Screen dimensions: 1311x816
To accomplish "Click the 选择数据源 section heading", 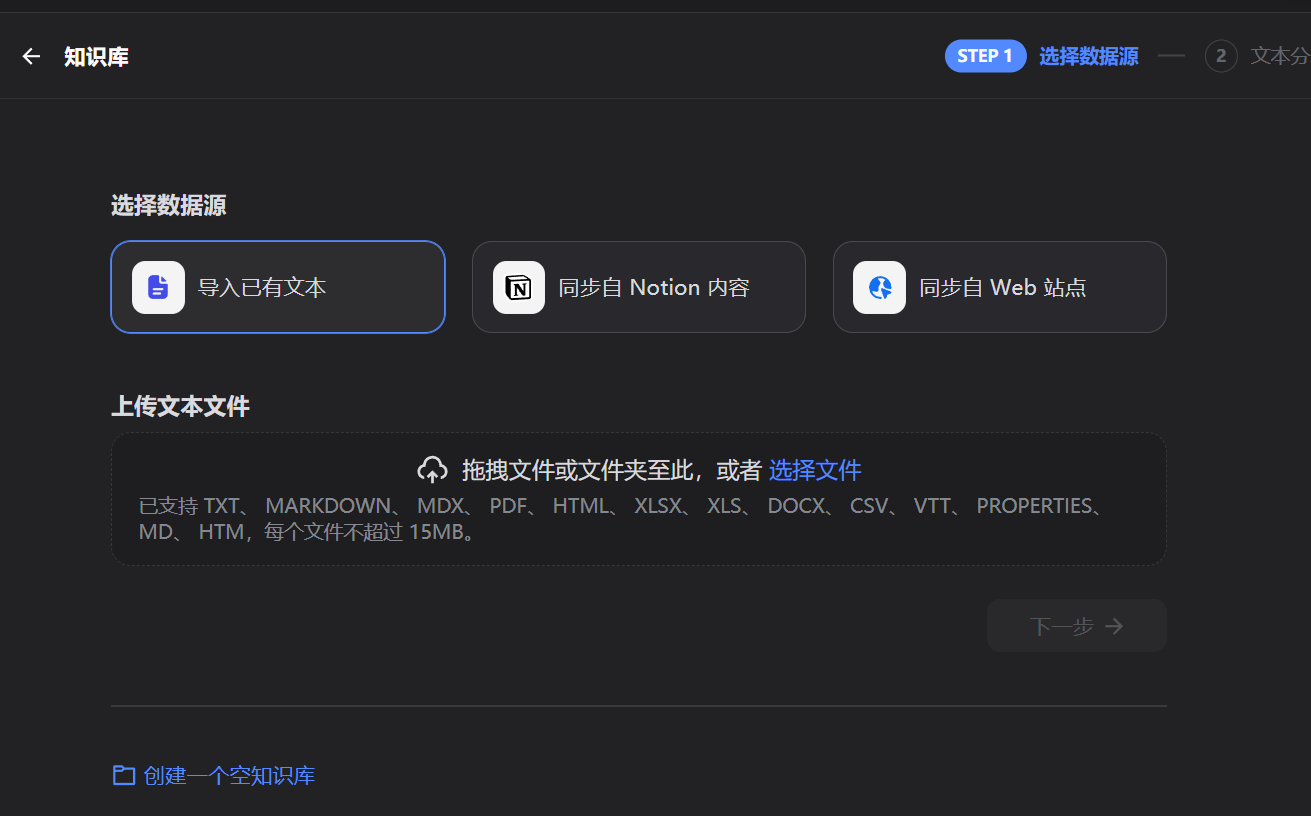I will point(169,205).
